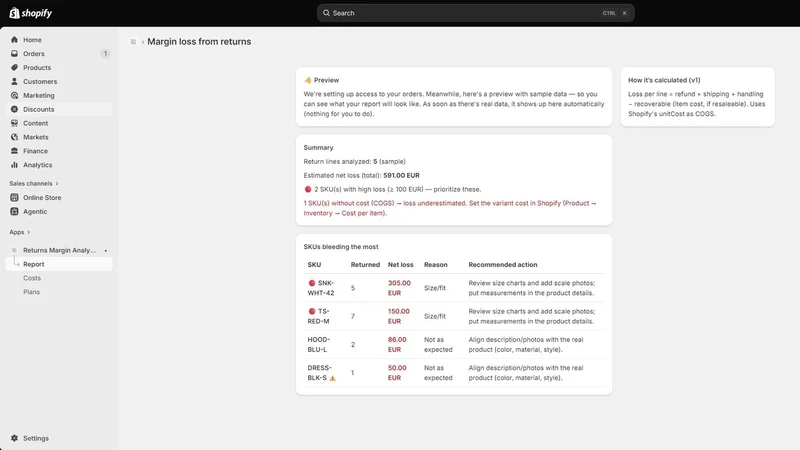800x450 pixels.
Task: Click the Reason column header
Action: pos(436,265)
